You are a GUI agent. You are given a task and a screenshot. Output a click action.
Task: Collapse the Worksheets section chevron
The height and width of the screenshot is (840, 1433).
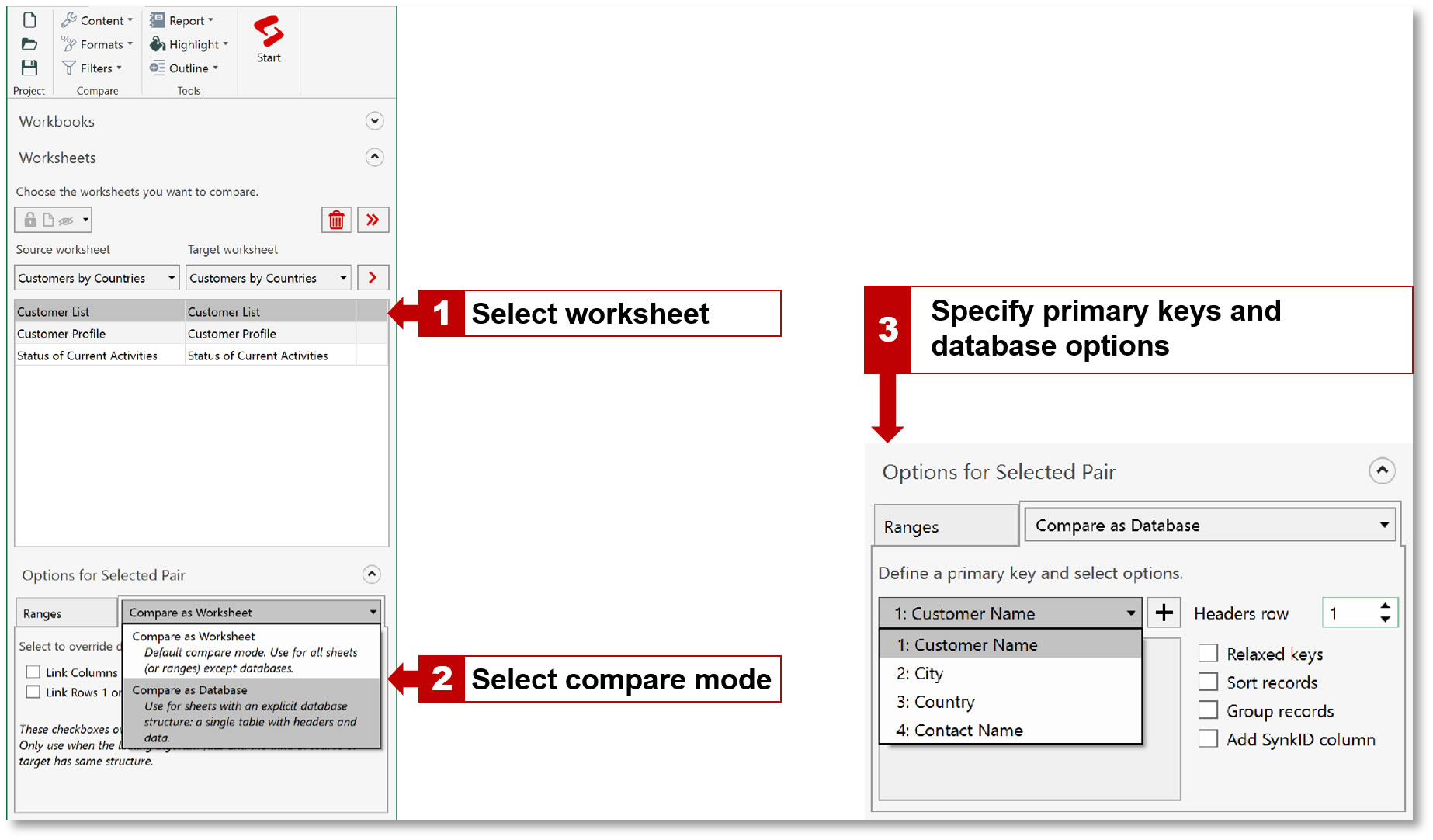(x=374, y=158)
